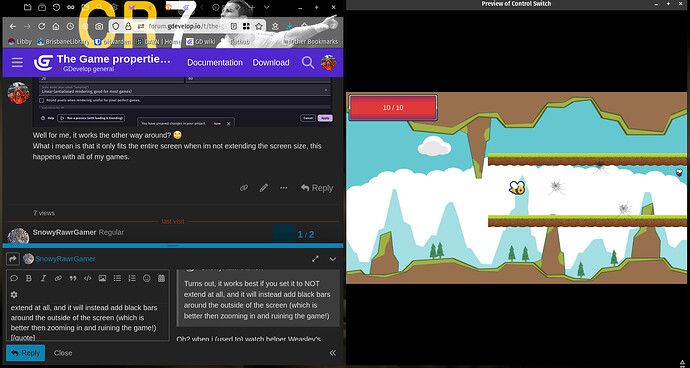Open the emoji picker in the composer
This screenshot has height=368, width=690.
[147, 278]
